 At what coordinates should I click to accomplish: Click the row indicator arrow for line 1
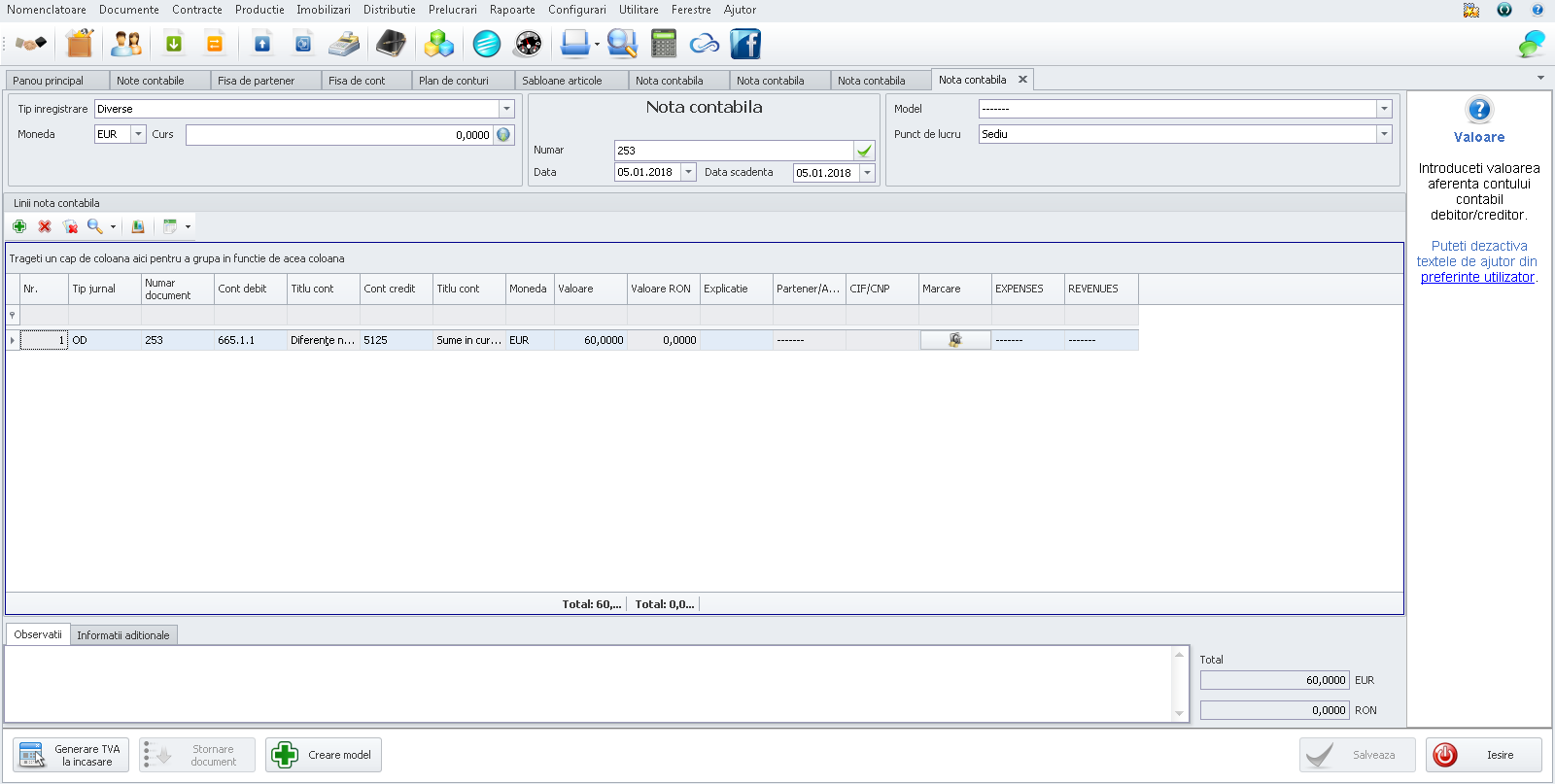click(13, 340)
